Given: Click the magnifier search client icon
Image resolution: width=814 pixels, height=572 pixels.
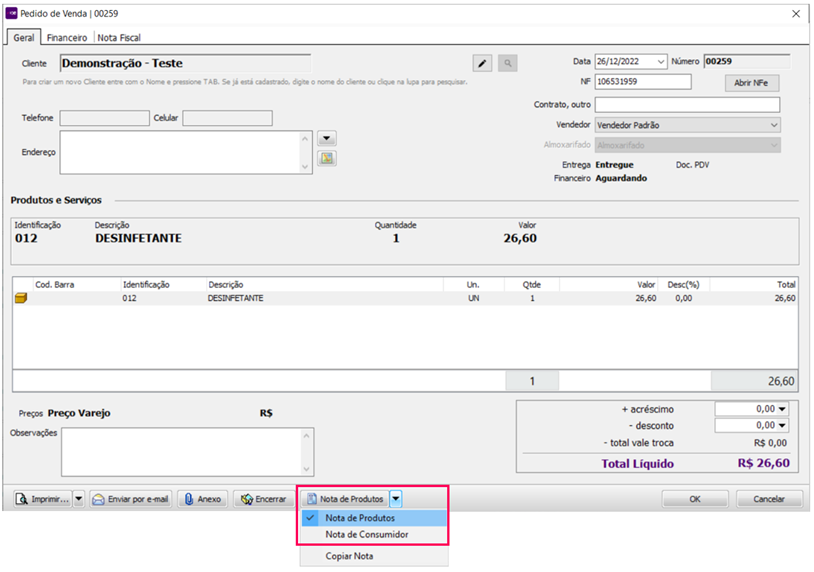Looking at the screenshot, I should pos(508,64).
